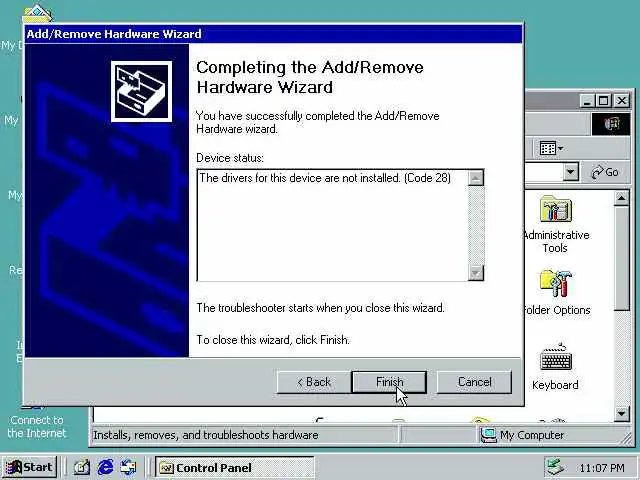Image resolution: width=640 pixels, height=480 pixels.
Task: Open the Views dropdown in Control Panel toolbar
Action: click(x=551, y=148)
